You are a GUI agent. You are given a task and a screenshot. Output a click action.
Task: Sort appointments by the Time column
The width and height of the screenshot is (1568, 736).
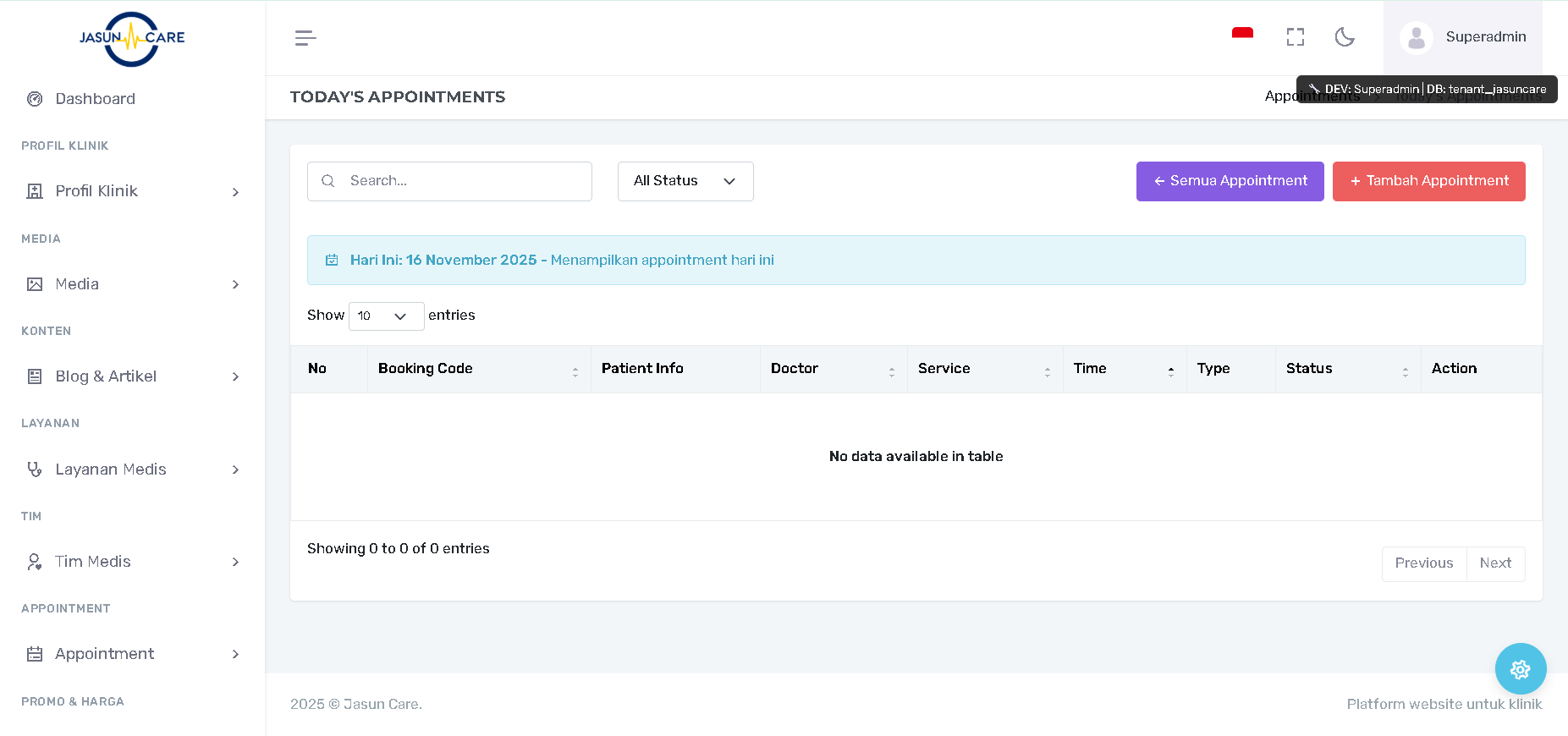tap(1124, 369)
